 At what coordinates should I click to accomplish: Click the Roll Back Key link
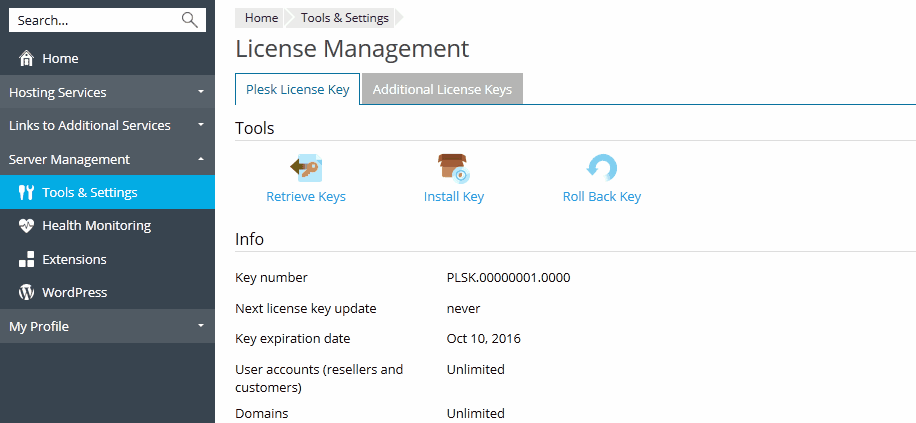click(601, 197)
